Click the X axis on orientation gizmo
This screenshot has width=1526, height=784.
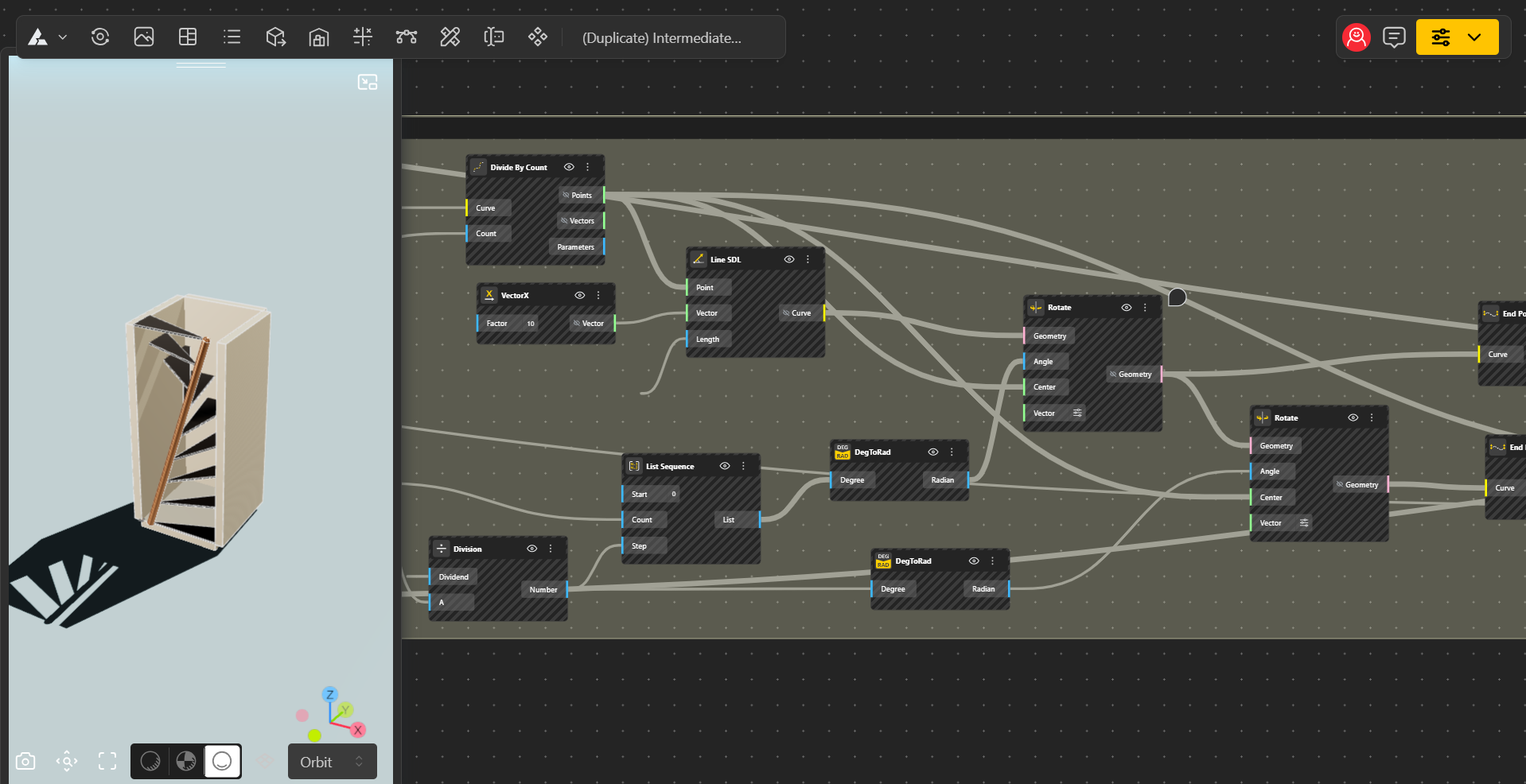pos(358,730)
